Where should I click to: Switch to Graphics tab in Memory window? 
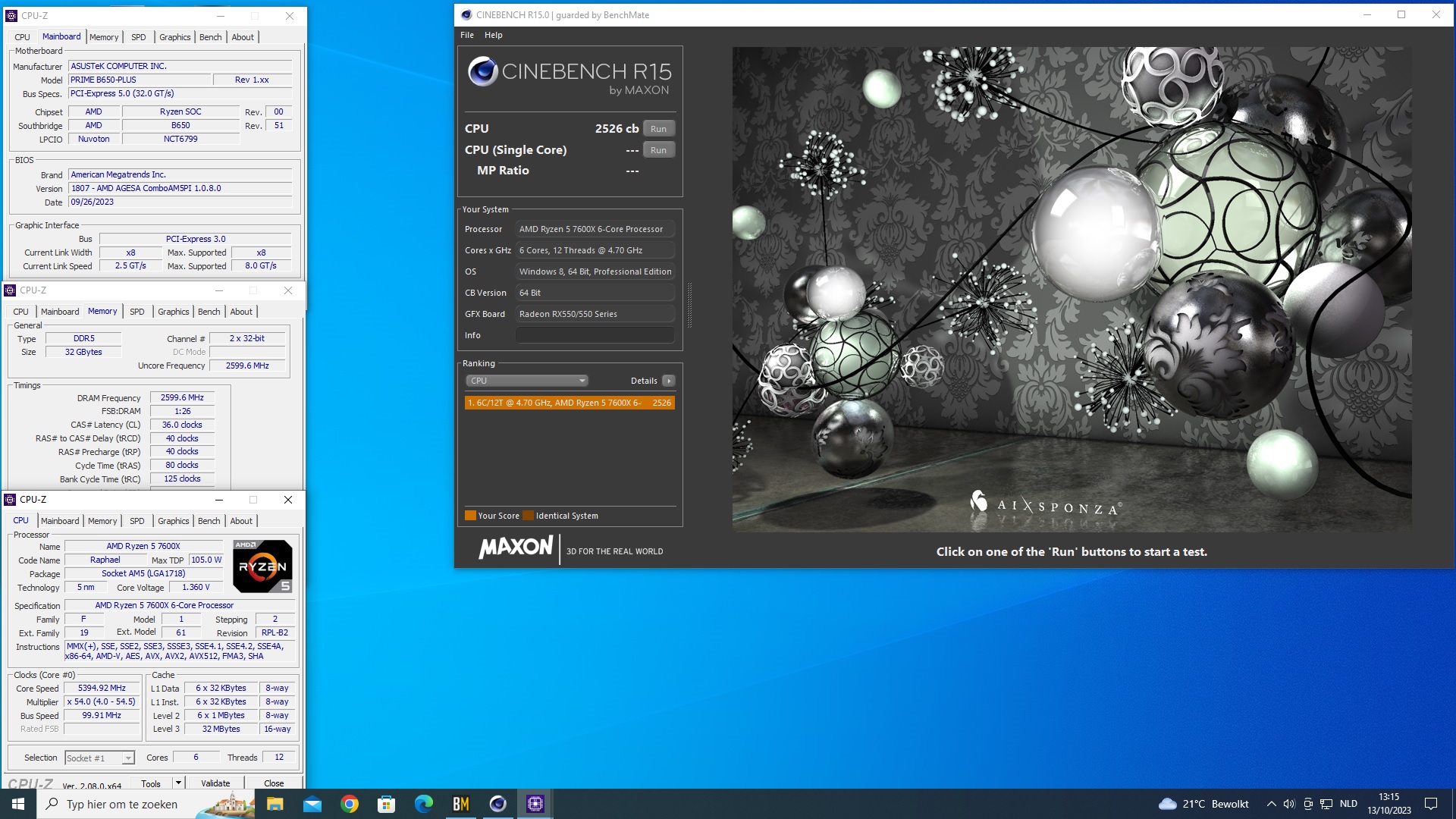(x=173, y=312)
